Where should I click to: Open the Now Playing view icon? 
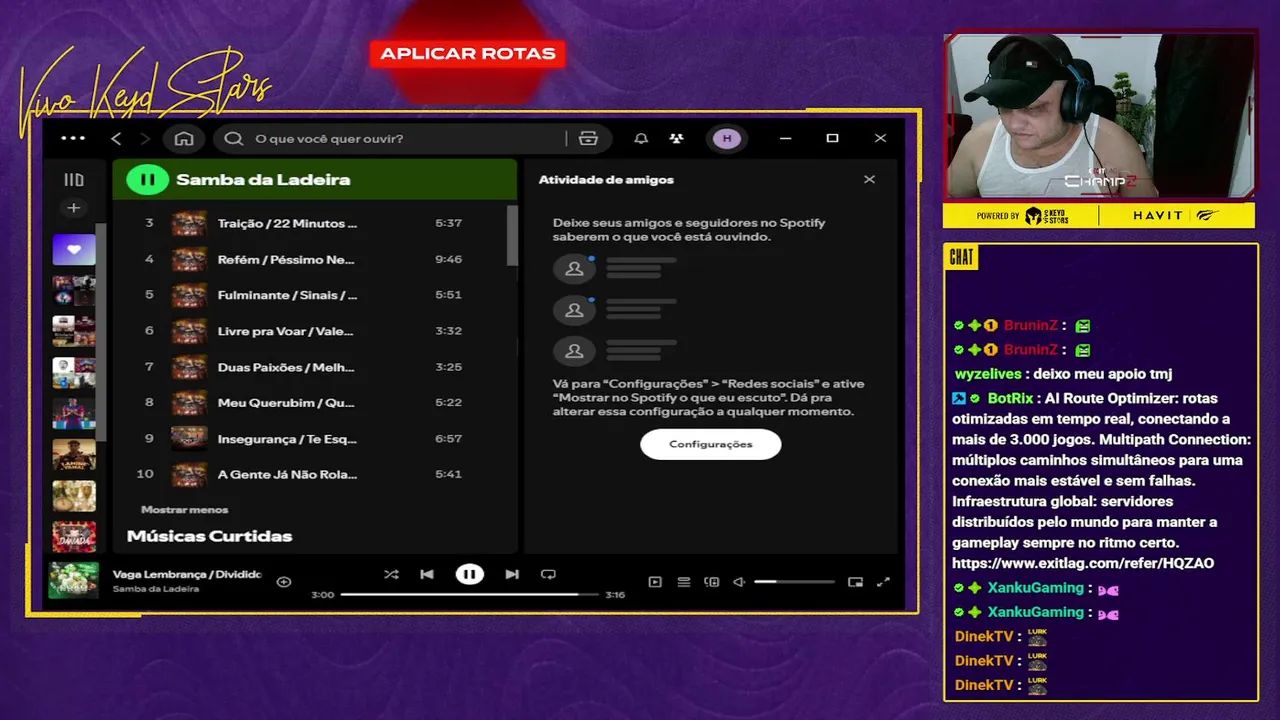[x=655, y=581]
